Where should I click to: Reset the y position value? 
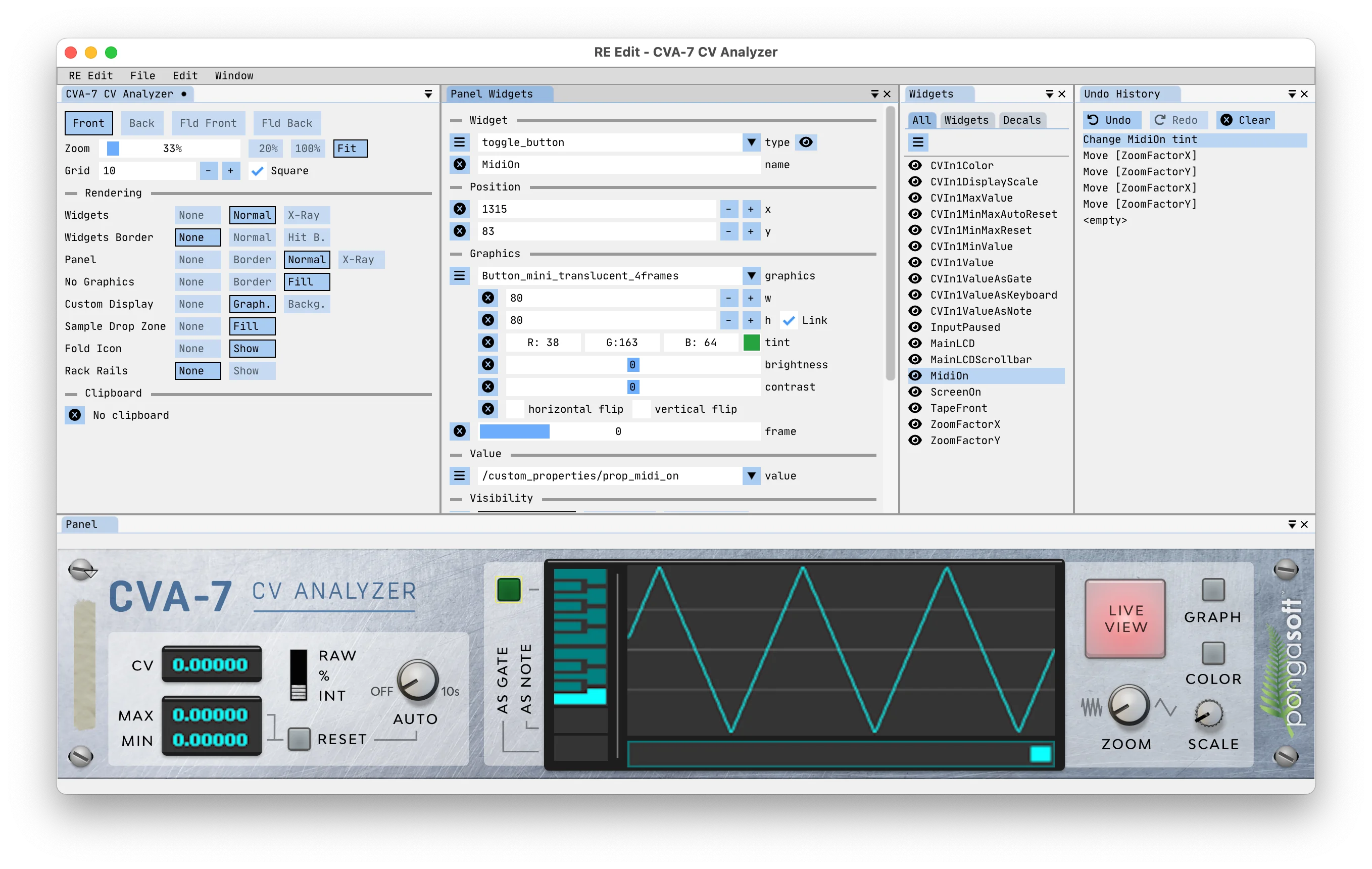pos(459,231)
